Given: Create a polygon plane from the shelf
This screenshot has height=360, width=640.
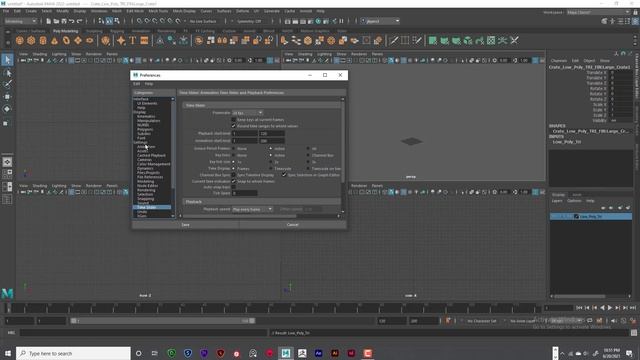Looking at the screenshot, I should [78, 40].
